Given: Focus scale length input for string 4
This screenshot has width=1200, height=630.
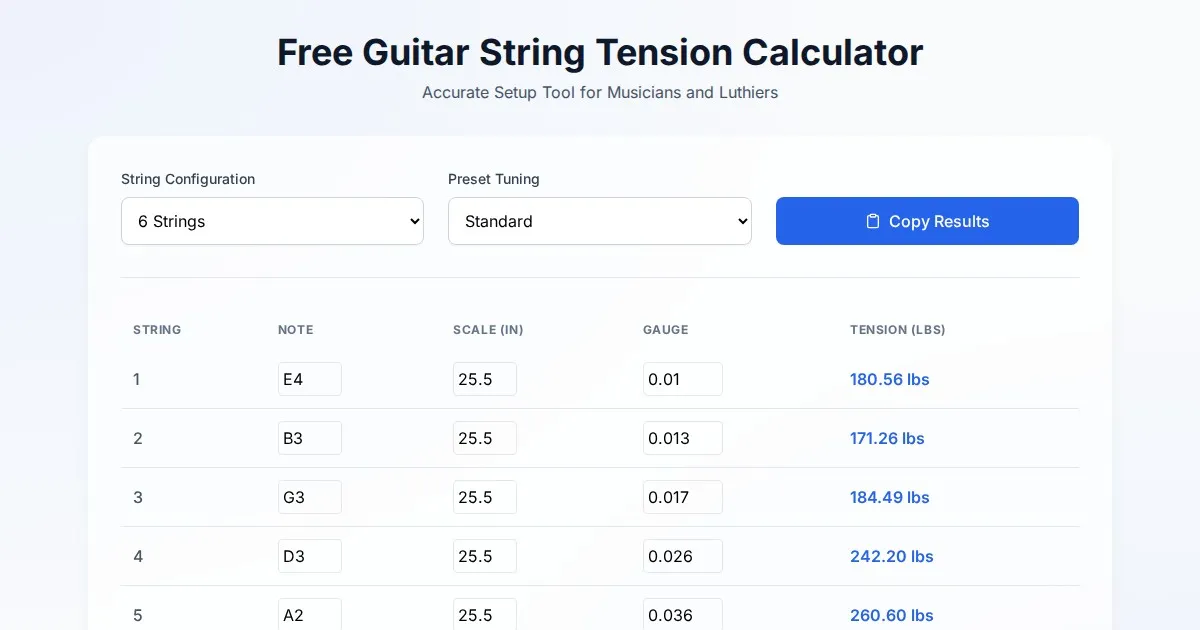Looking at the screenshot, I should [484, 556].
